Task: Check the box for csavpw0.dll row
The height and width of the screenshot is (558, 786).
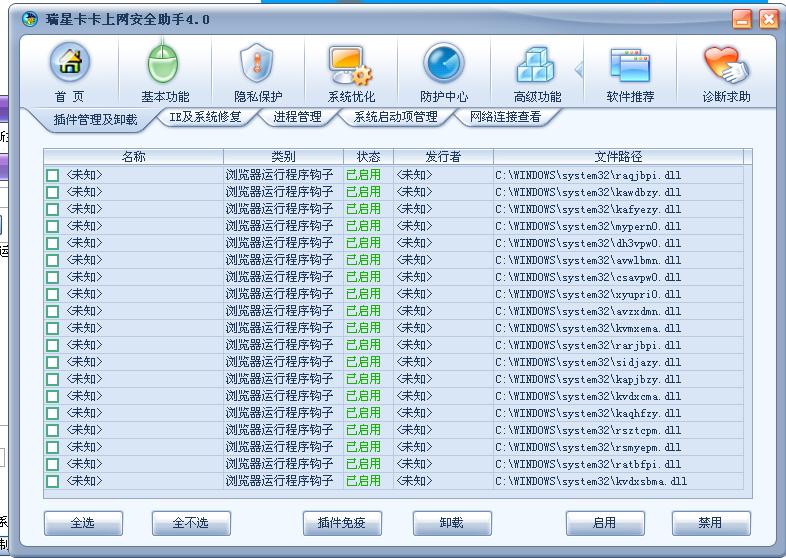Action: click(x=52, y=277)
